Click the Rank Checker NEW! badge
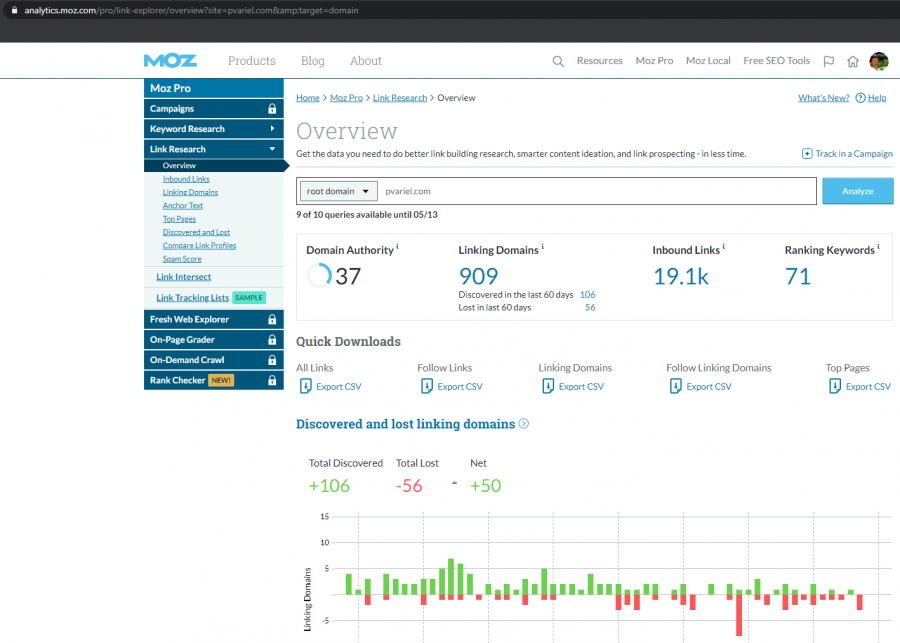 [x=220, y=380]
